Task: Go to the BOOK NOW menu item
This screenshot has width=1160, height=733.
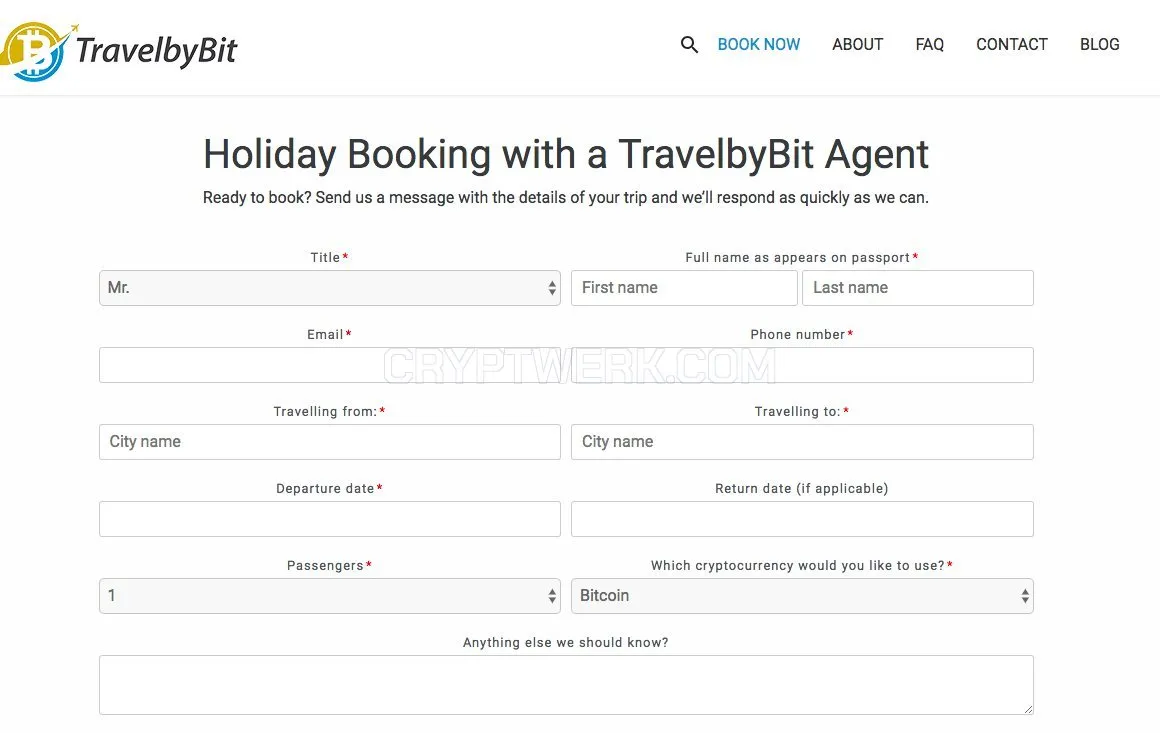Action: click(758, 44)
